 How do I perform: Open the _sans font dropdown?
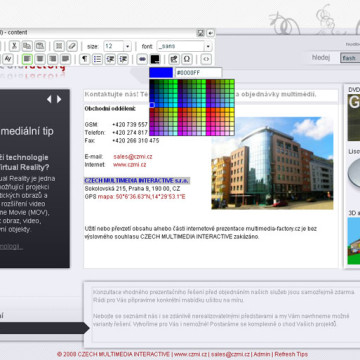pos(184,46)
